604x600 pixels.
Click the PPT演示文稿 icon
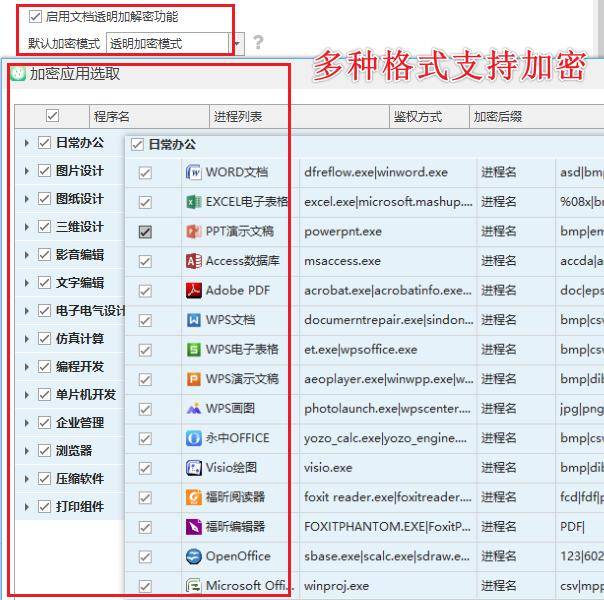193,231
